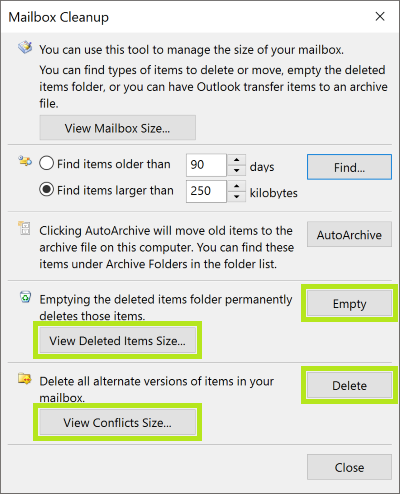Click 'You can use this tool' description line
This screenshot has height=494, width=400.
pos(192,50)
